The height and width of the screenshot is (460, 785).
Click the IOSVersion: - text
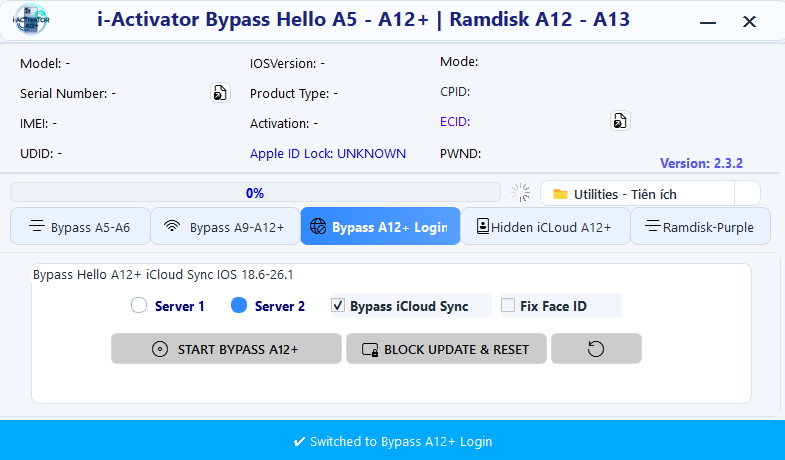(x=287, y=64)
